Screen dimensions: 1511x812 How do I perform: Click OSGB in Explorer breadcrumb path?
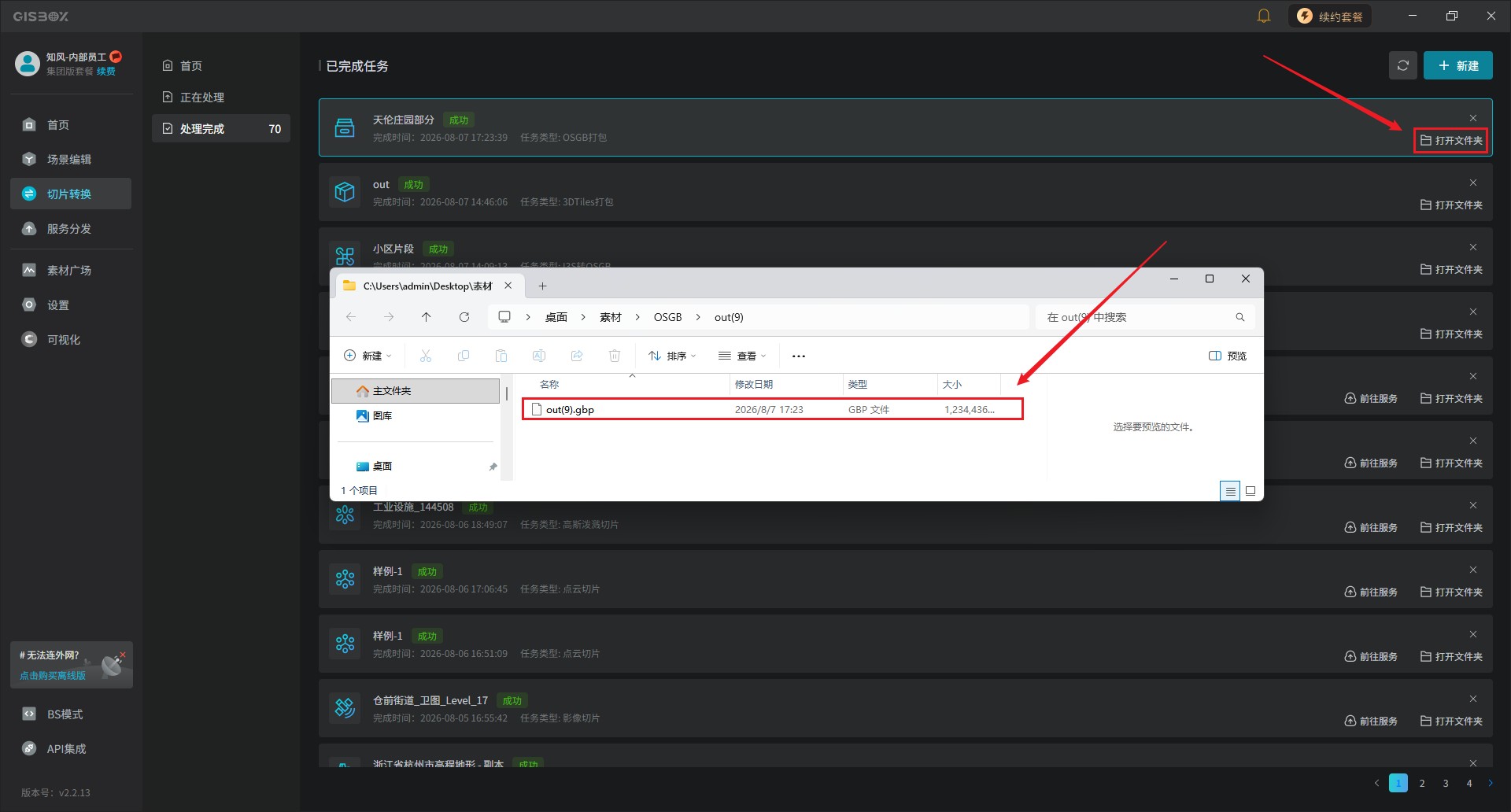[x=667, y=317]
